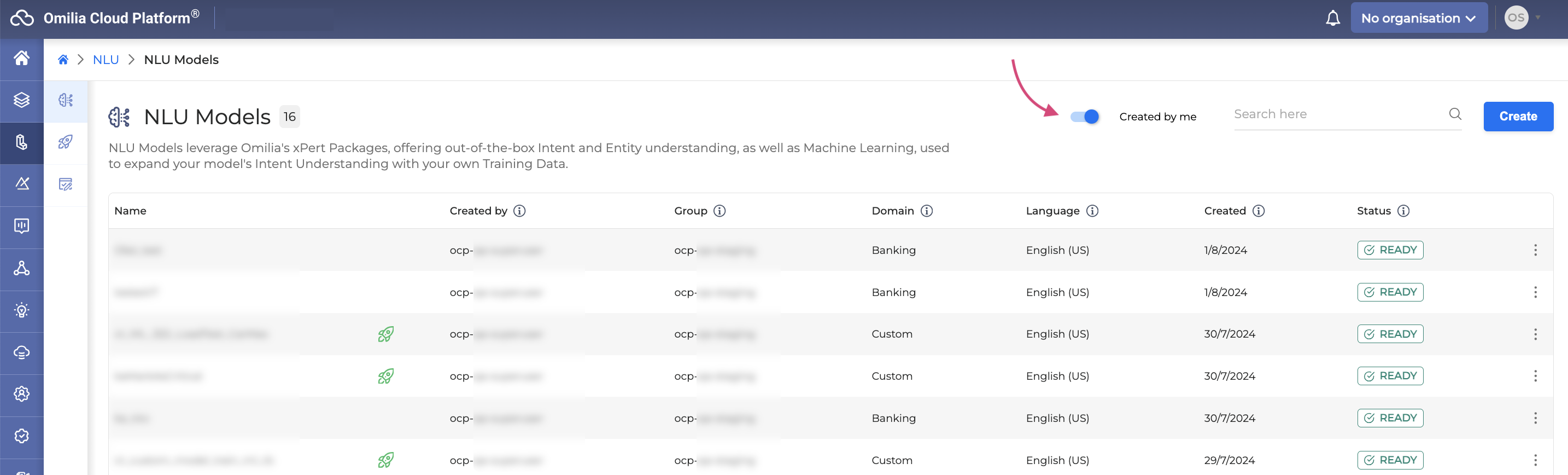Show info for Created column
Viewport: 1568px width, 475px height.
click(1259, 211)
